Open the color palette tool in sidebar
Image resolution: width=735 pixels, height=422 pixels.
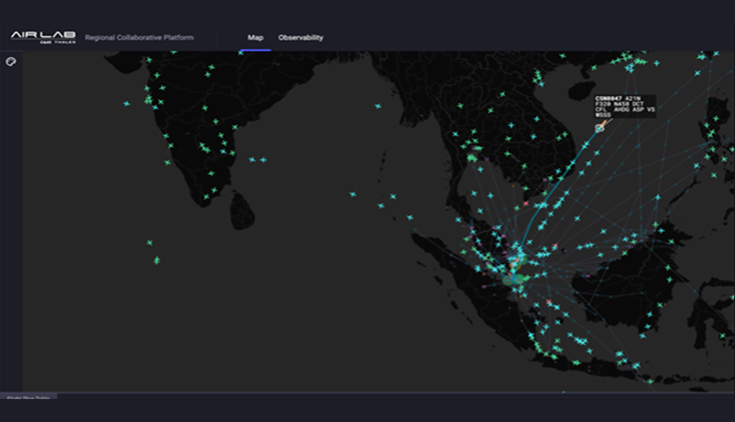pos(11,61)
